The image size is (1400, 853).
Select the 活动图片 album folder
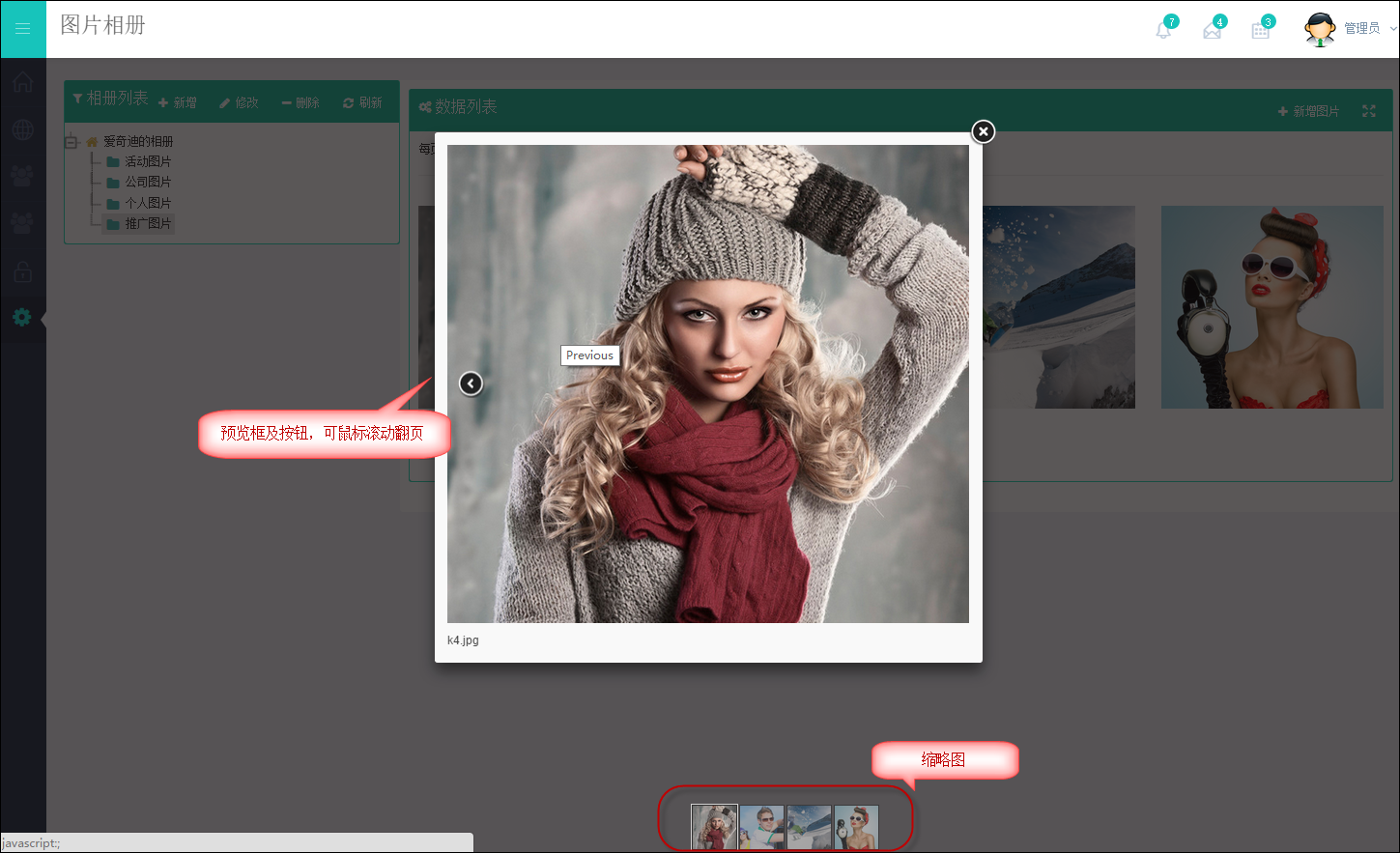(148, 161)
